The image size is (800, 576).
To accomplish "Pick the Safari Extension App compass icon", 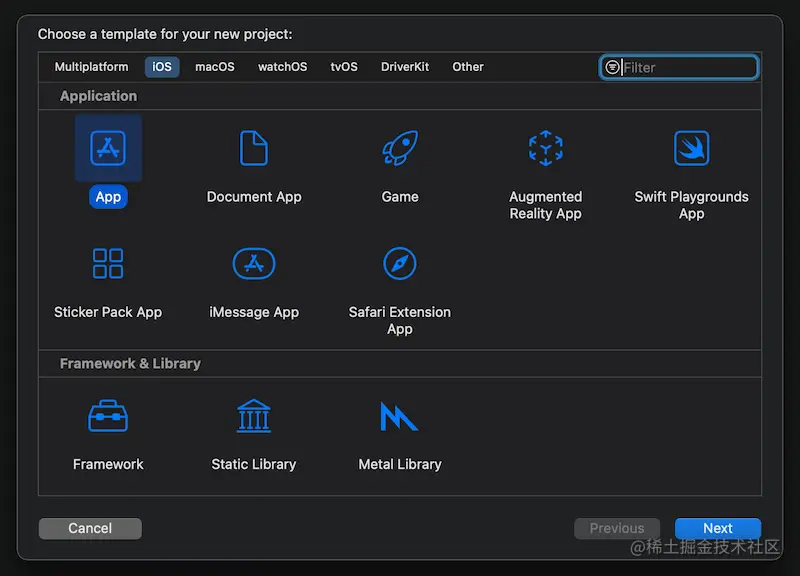I will pyautogui.click(x=399, y=263).
